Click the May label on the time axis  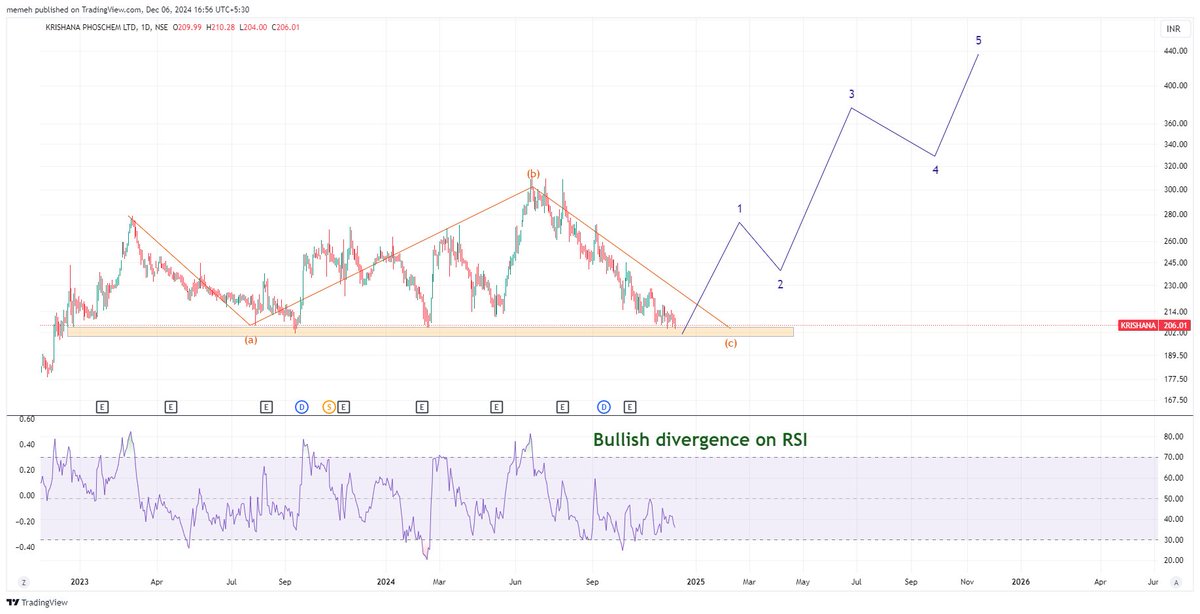coord(803,581)
